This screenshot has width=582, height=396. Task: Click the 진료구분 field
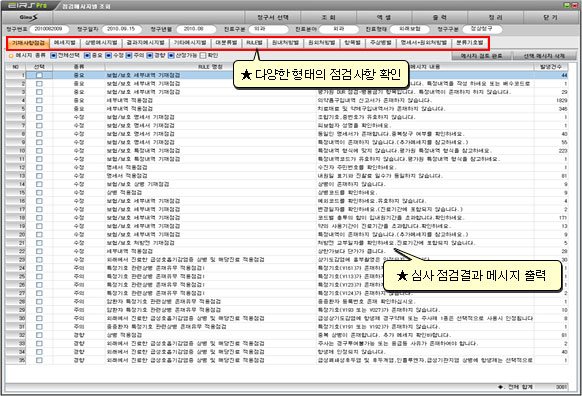[268, 29]
